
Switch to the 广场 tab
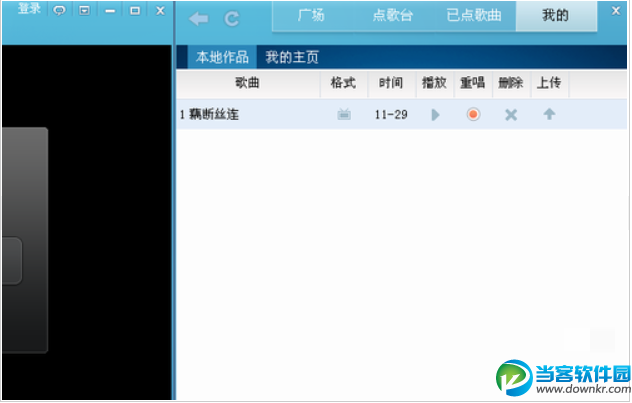311,15
